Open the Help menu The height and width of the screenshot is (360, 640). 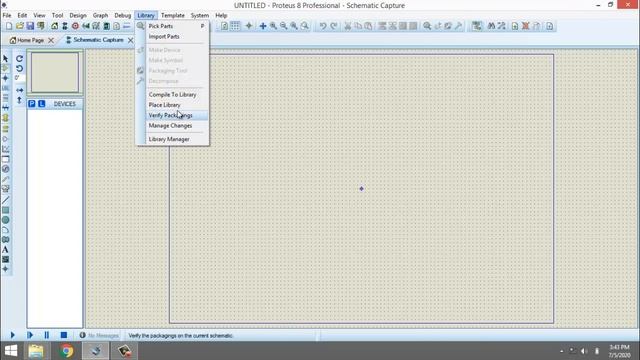click(x=221, y=15)
